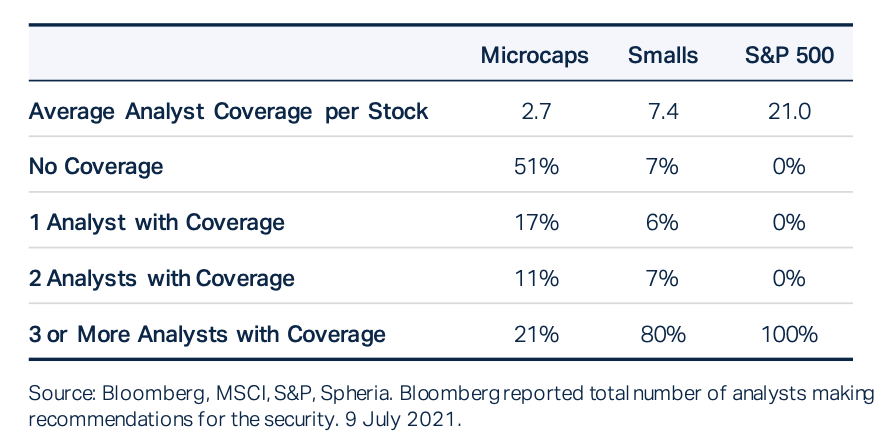Click the S&P 500 column header
Screen dimensions: 888x442
789,55
